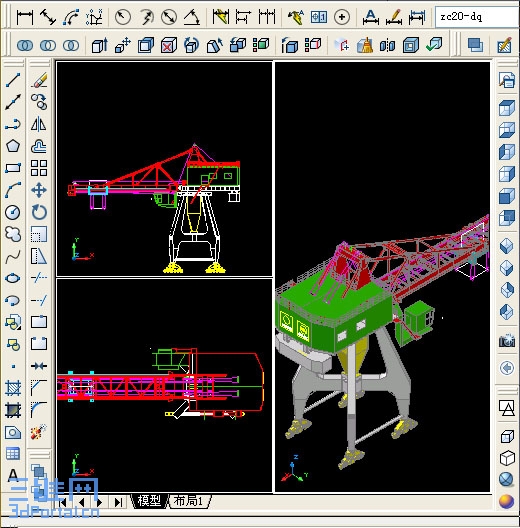Screen dimensions: 520x528
Task: Switch to SW Isometric view
Action: tap(507, 246)
